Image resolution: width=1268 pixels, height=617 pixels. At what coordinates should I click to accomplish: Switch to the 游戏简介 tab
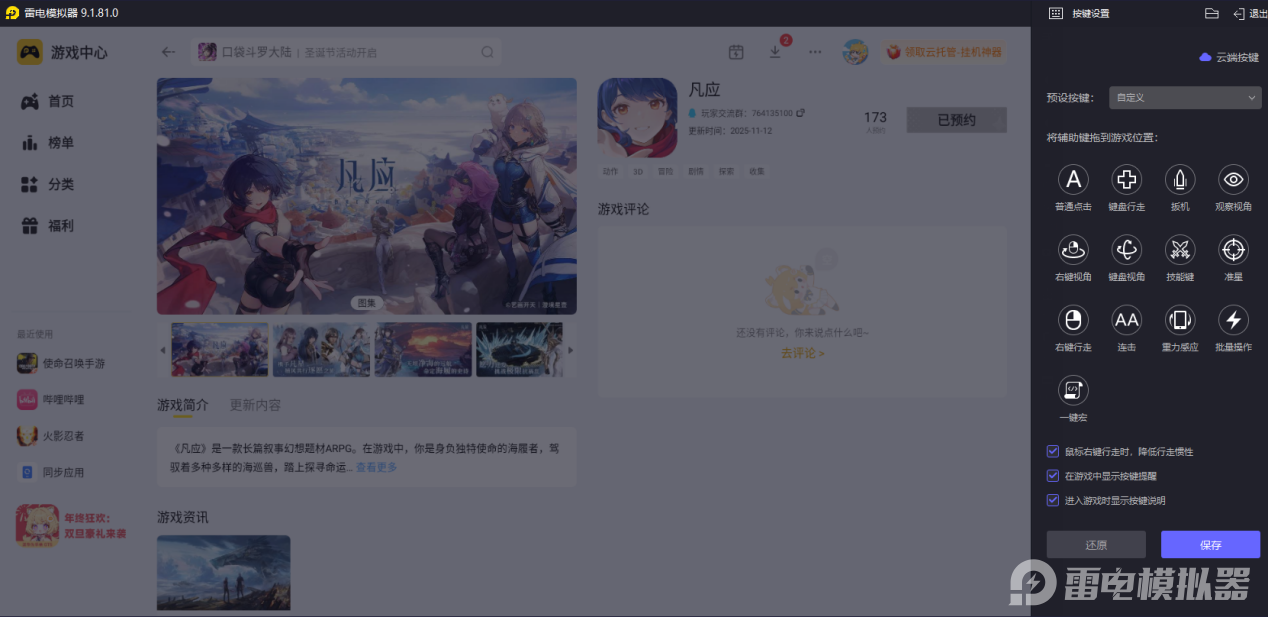tap(183, 405)
